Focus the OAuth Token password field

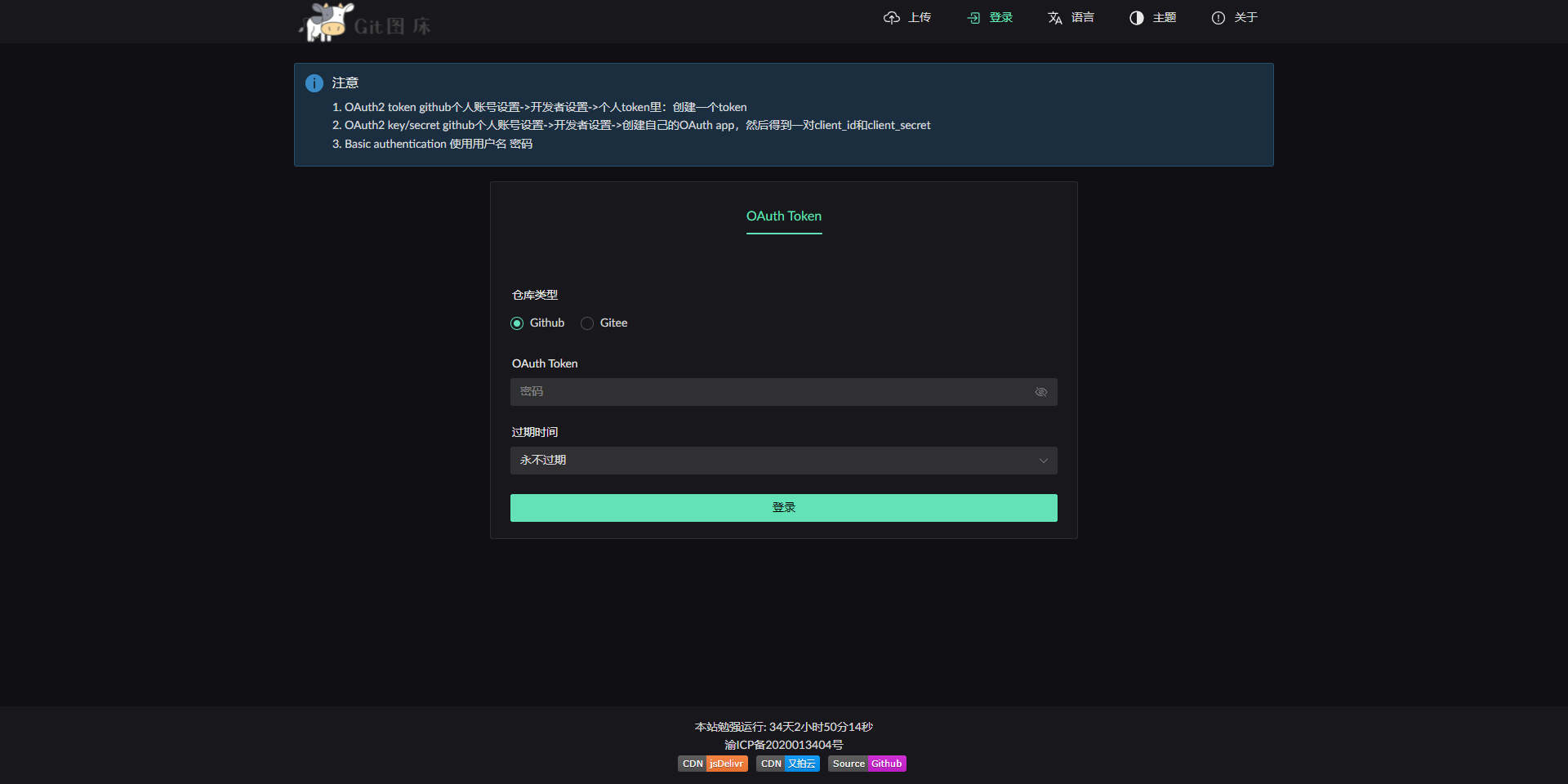[x=784, y=392]
